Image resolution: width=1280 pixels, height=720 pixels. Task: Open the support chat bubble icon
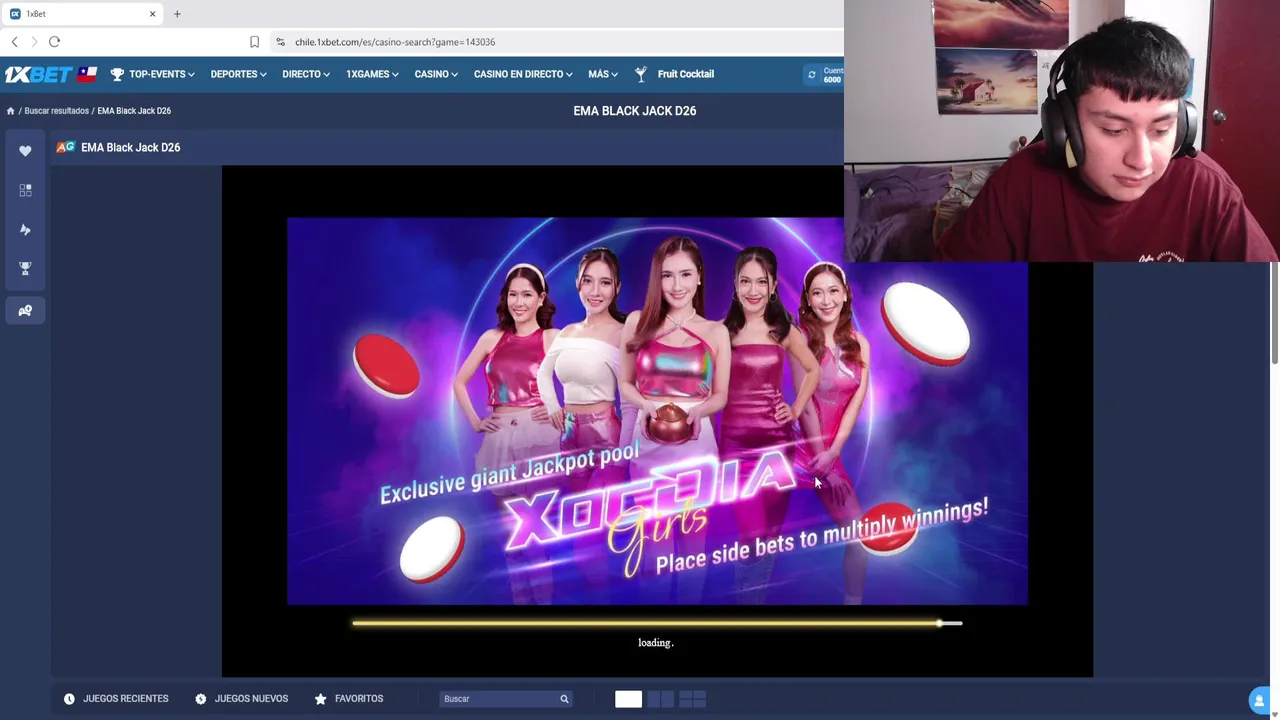[1260, 701]
